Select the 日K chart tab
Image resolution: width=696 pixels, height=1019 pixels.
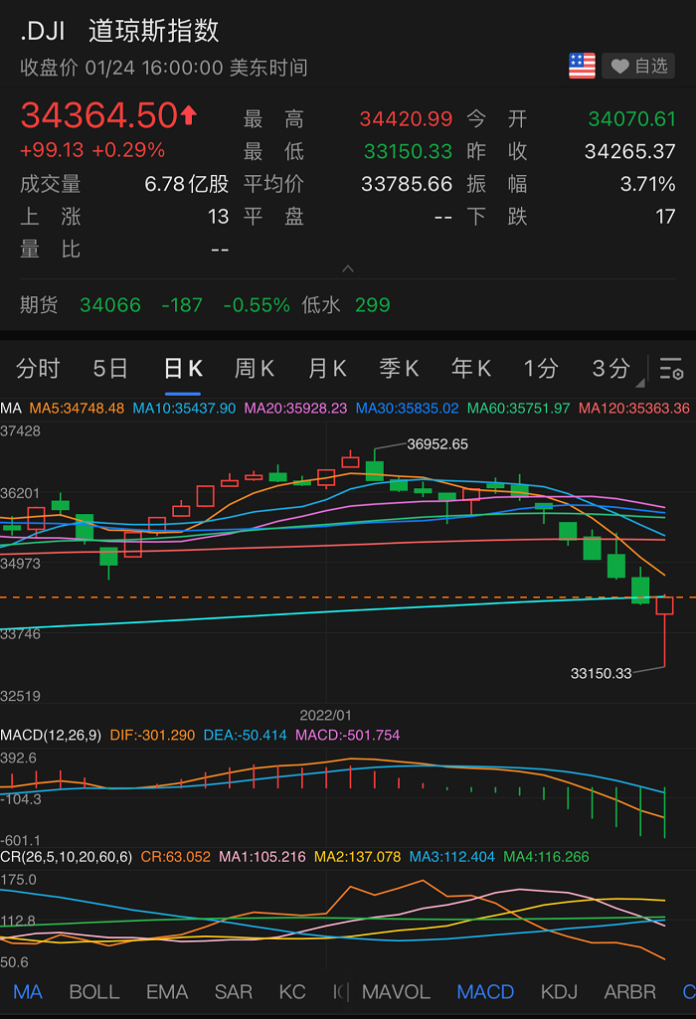(183, 368)
